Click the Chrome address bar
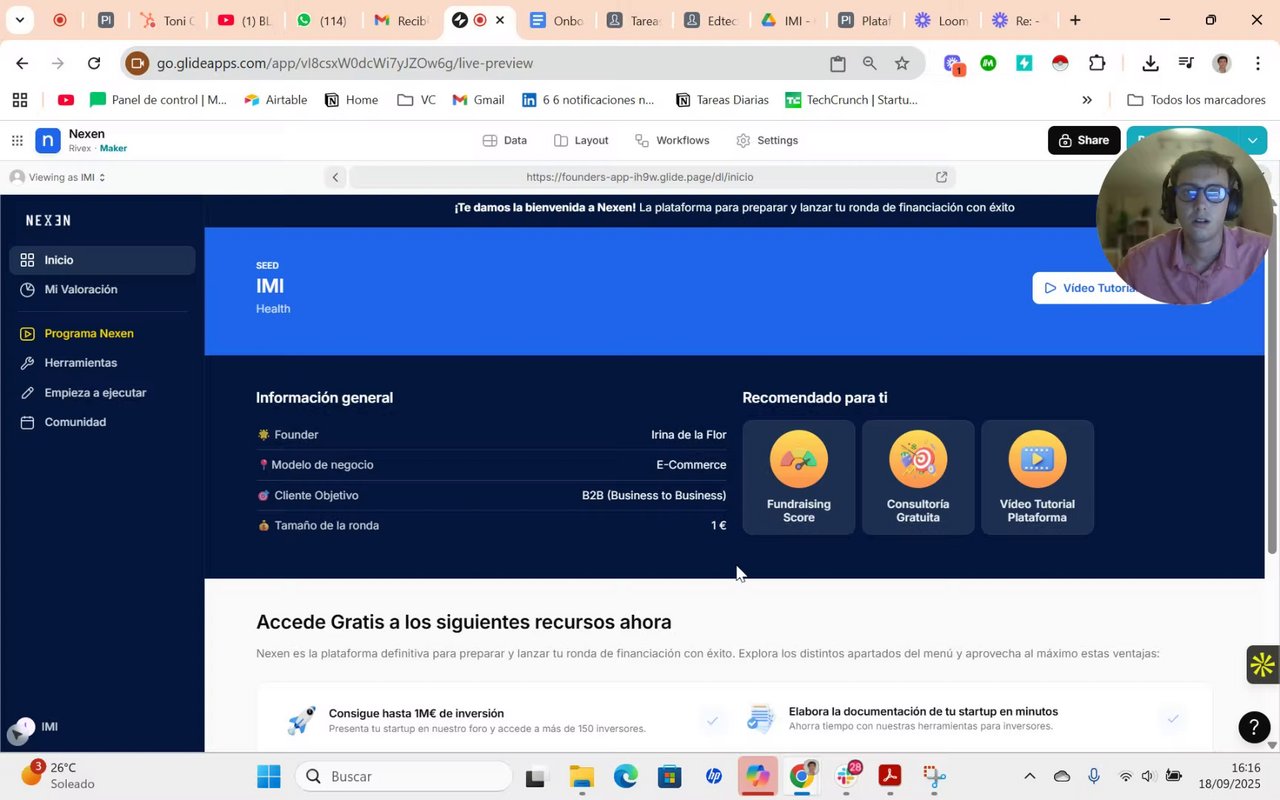This screenshot has width=1280, height=800. pos(480,63)
